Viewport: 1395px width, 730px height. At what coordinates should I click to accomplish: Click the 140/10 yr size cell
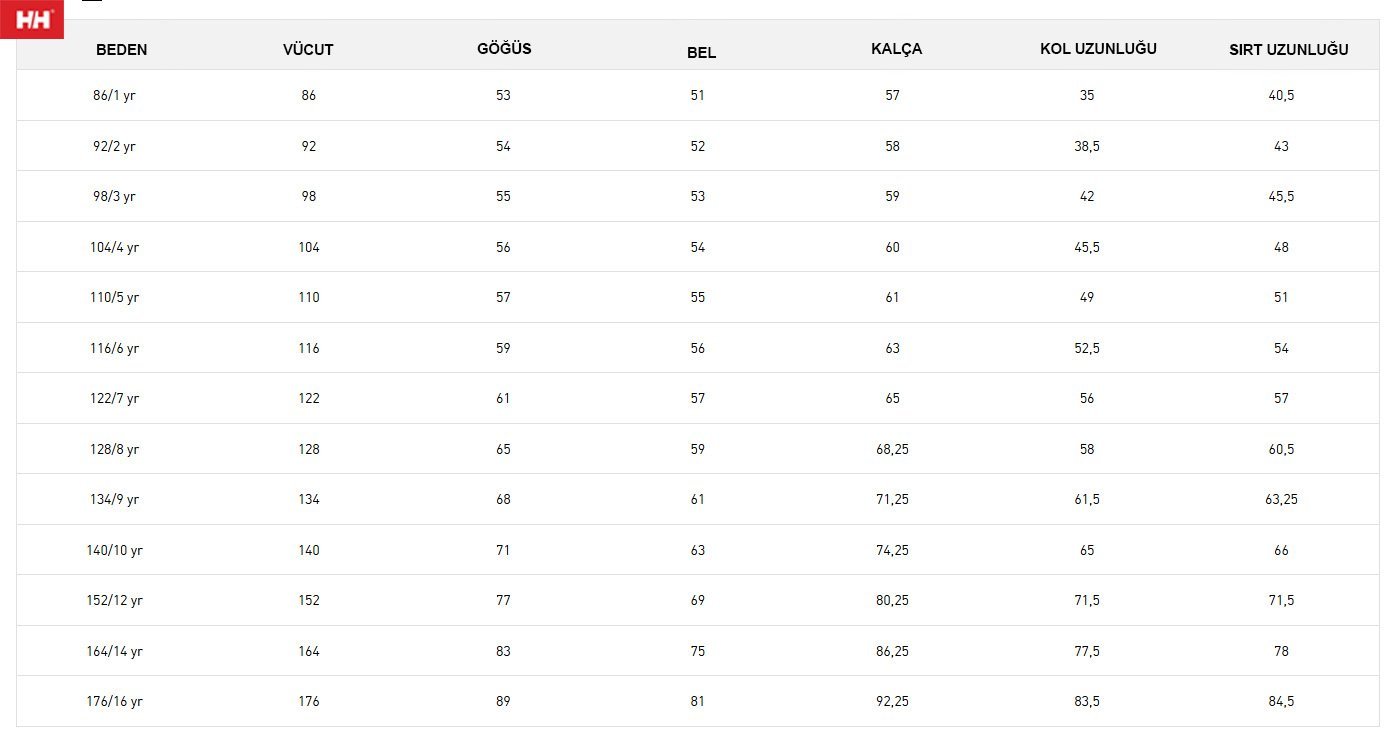(x=114, y=550)
